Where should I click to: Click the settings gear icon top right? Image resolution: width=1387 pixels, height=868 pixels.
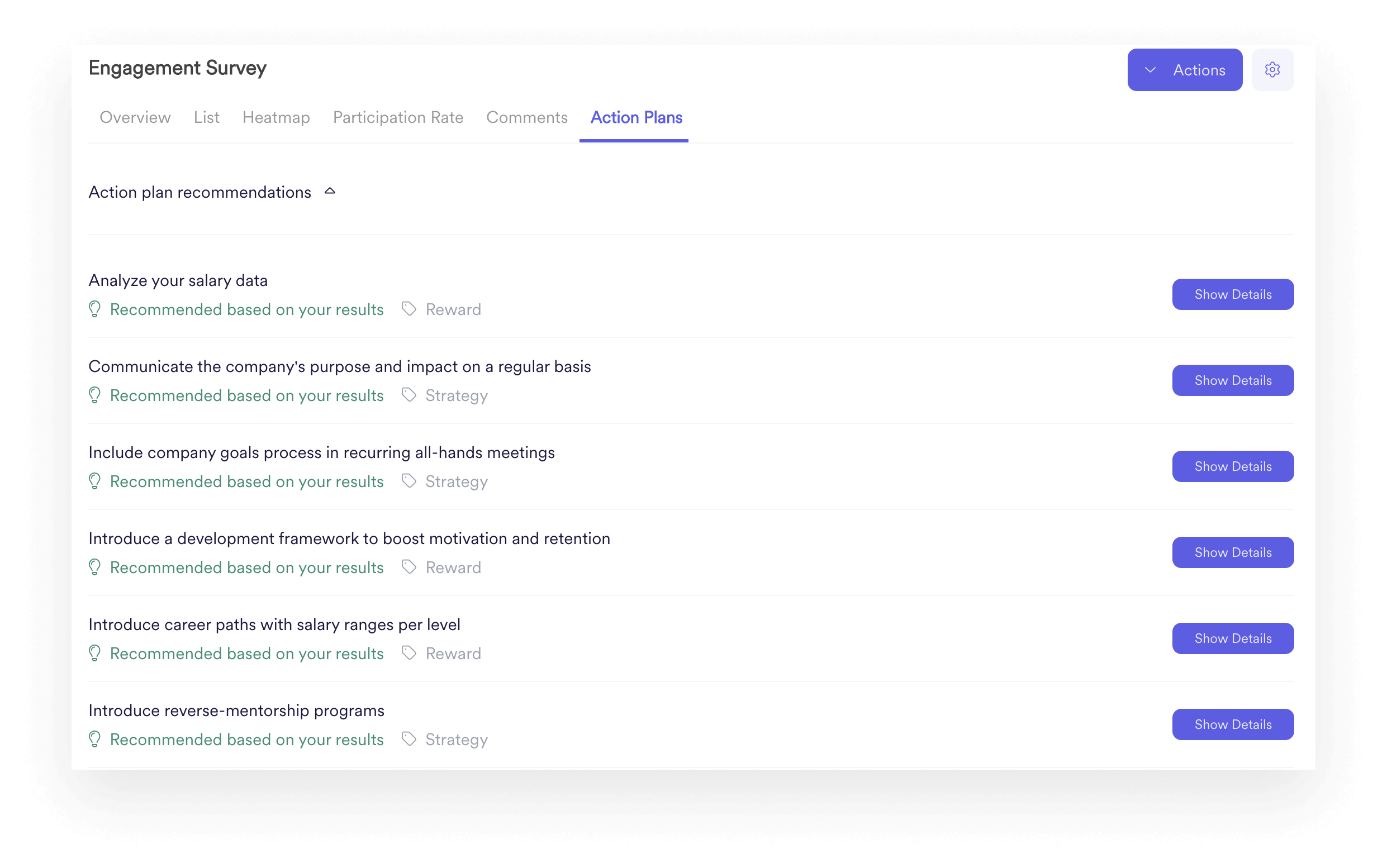[x=1270, y=69]
